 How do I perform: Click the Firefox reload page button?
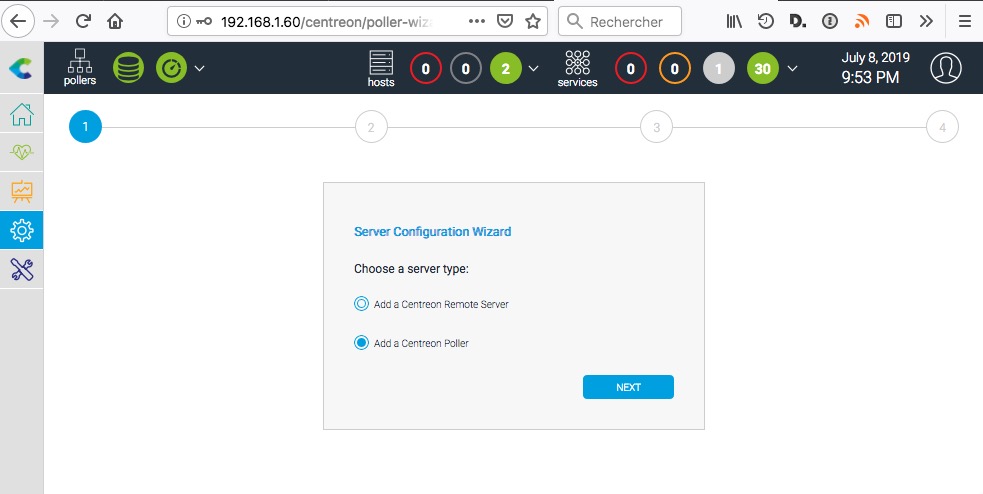click(84, 21)
